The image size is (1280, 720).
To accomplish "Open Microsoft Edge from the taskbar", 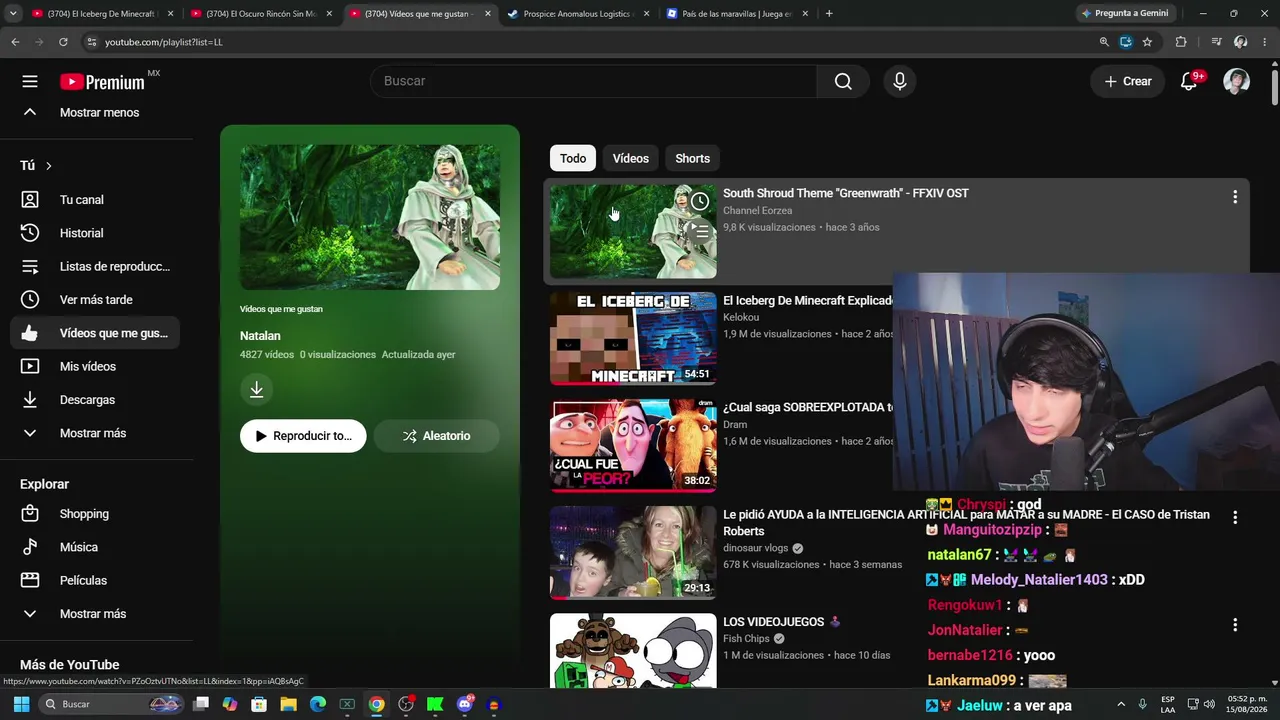I will point(318,704).
